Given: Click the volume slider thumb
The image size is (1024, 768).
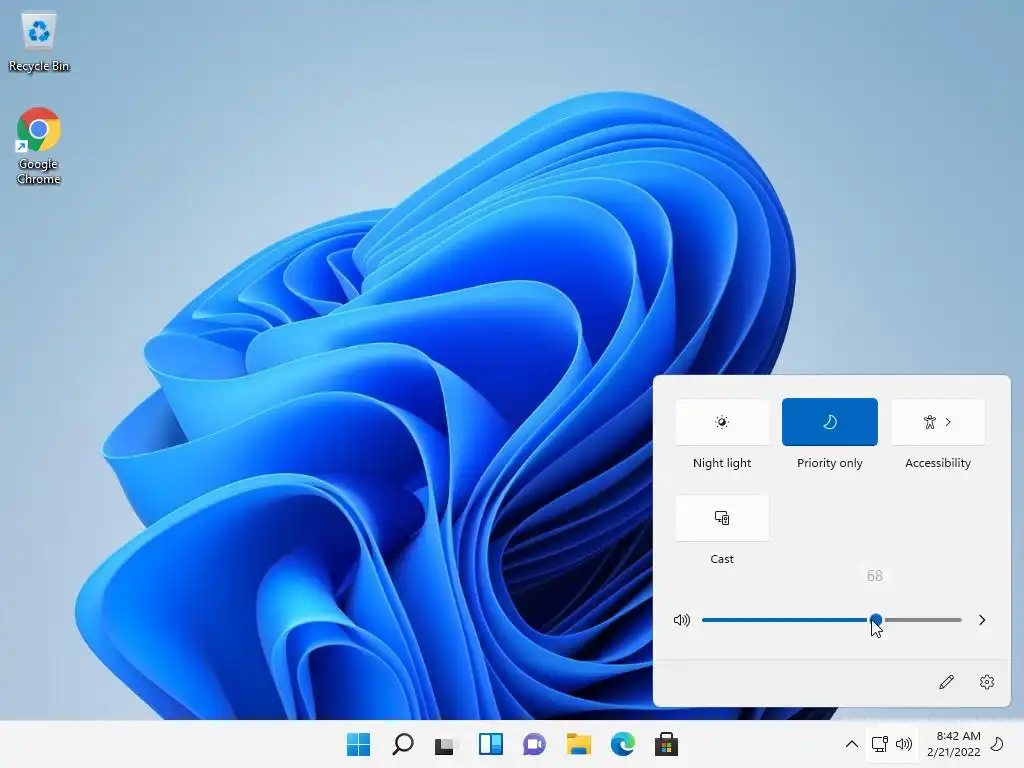Looking at the screenshot, I should point(876,620).
